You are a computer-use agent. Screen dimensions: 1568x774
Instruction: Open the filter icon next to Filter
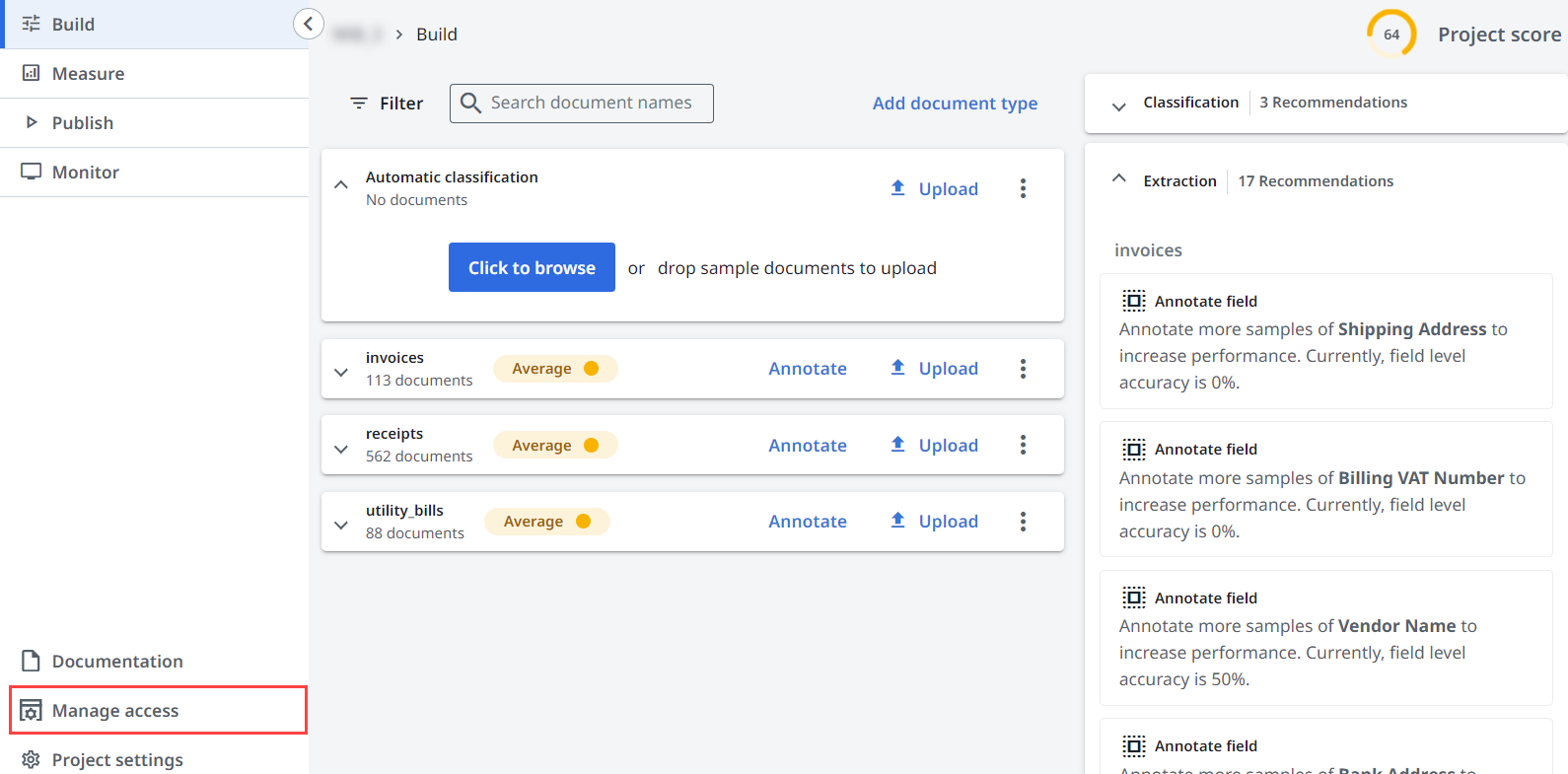pos(359,104)
